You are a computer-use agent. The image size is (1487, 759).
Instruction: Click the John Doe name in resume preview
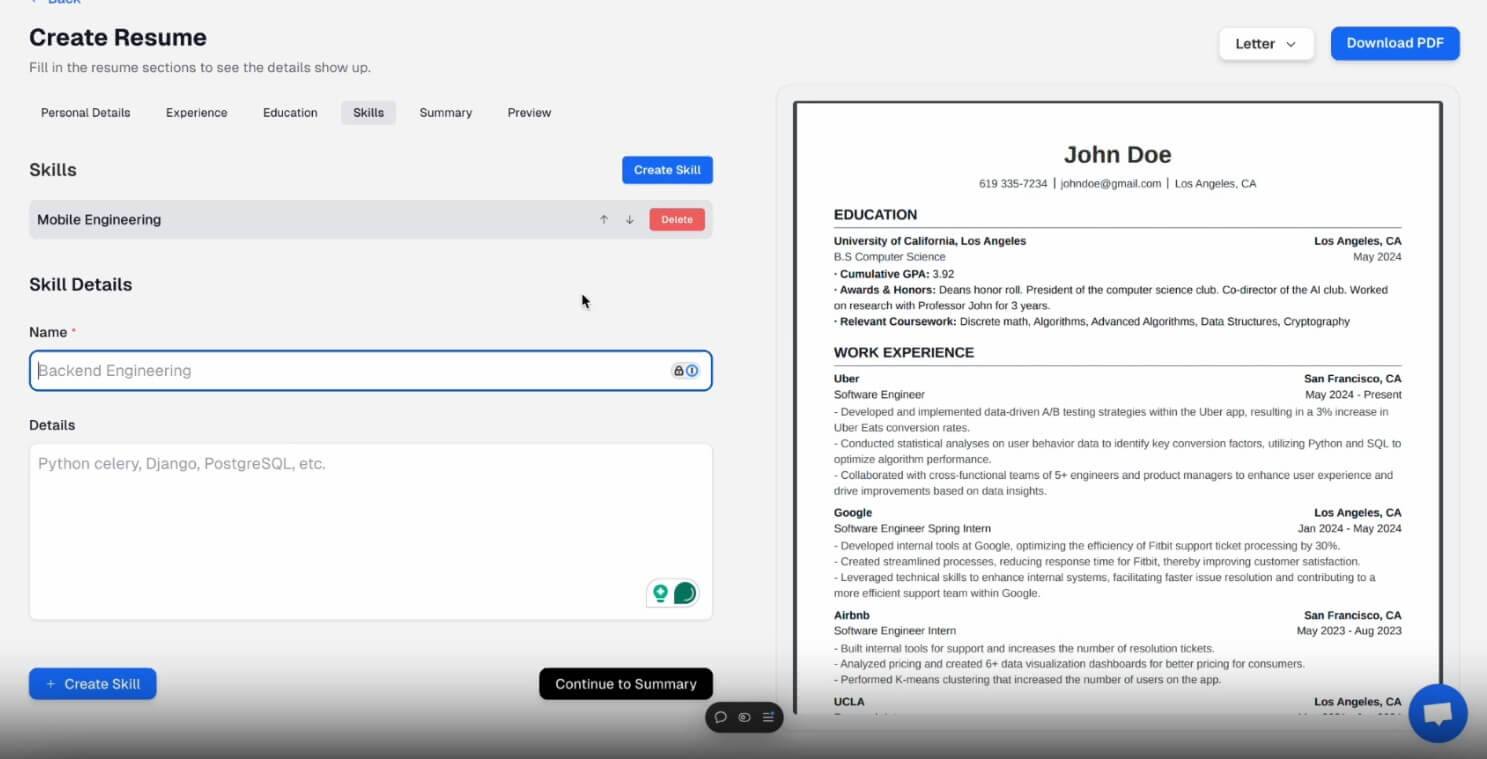1117,155
